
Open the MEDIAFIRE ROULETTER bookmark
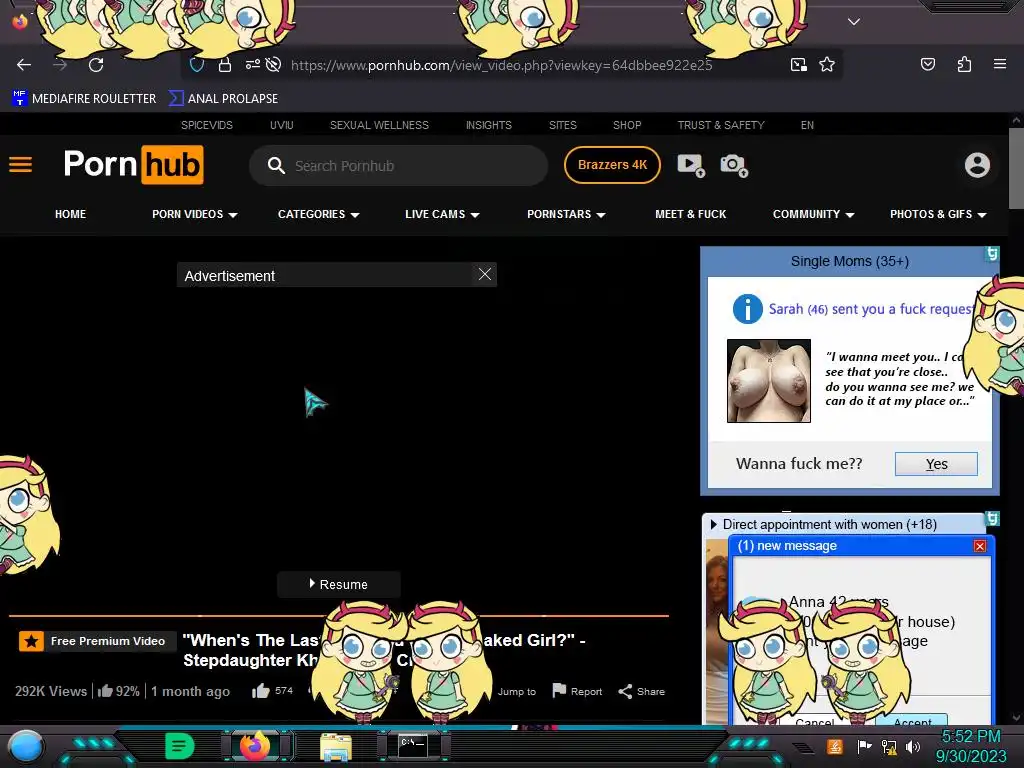(84, 99)
